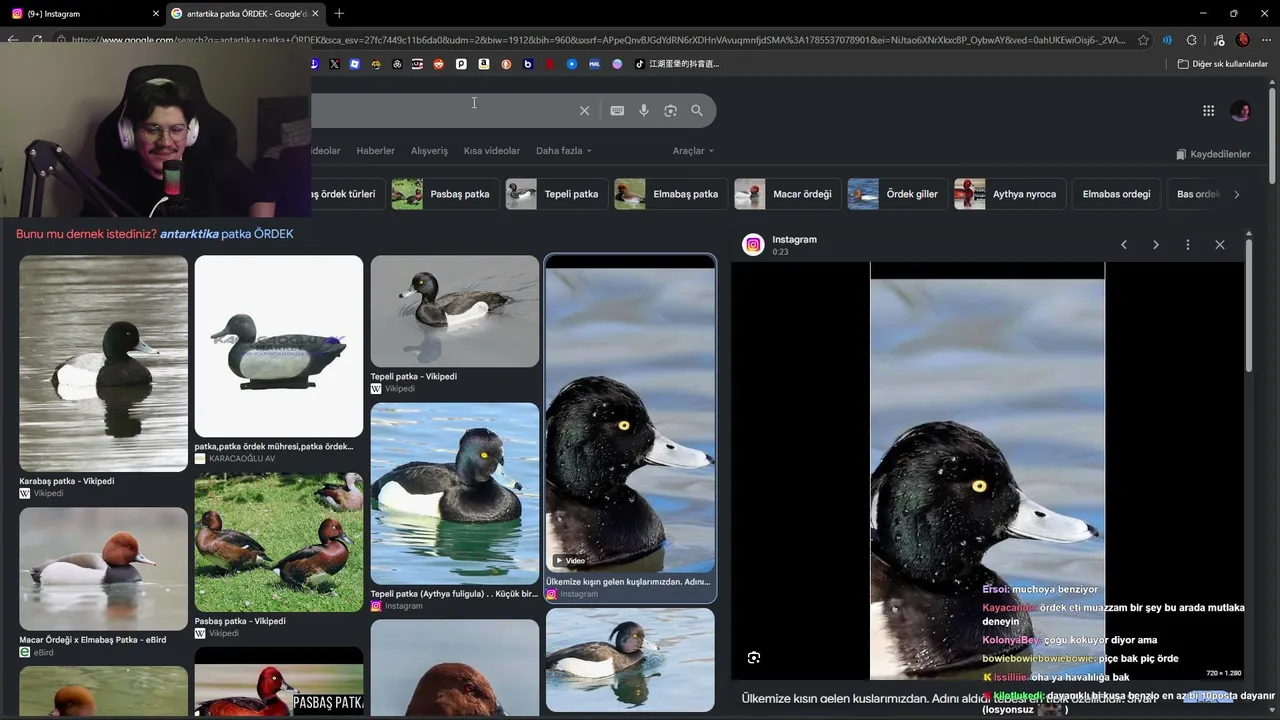The width and height of the screenshot is (1280, 720).
Task: Click the Google search input field
Action: coord(440,111)
